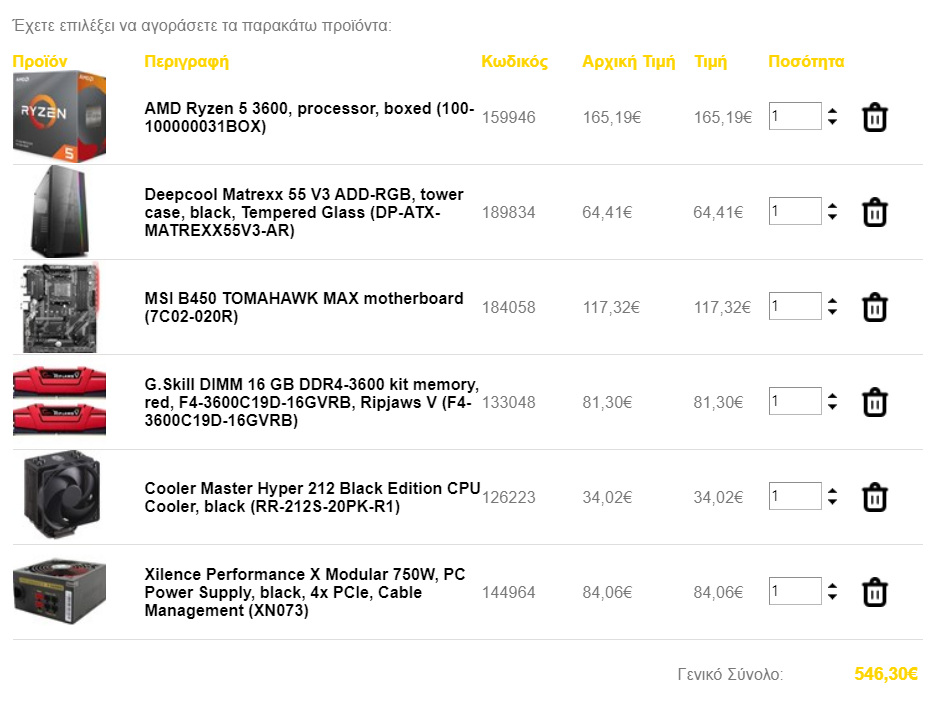Viewport: 933px width, 714px height.
Task: Delete G.Skill DDR4-3600 memory kit from cart
Action: click(875, 402)
